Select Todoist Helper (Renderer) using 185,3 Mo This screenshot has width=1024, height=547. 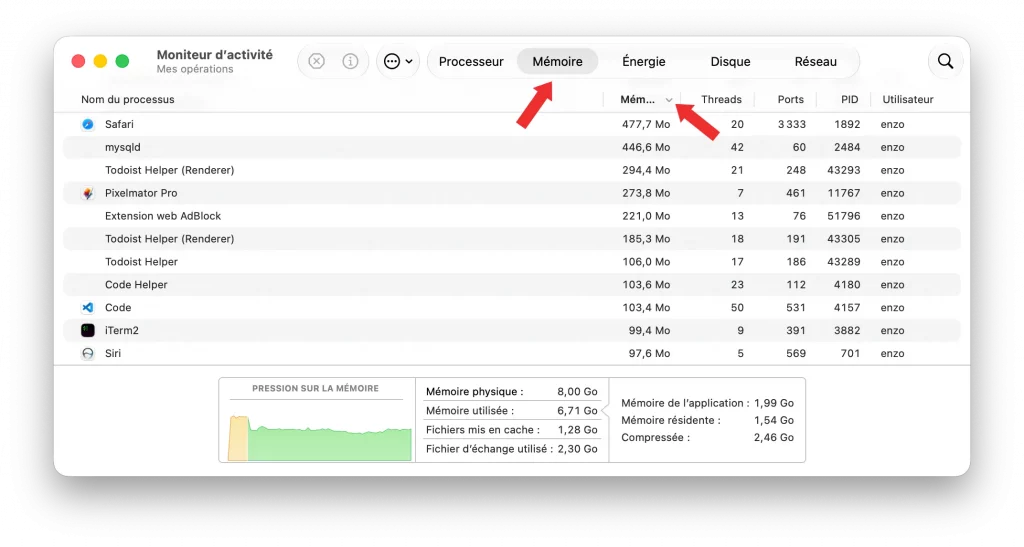(512, 238)
